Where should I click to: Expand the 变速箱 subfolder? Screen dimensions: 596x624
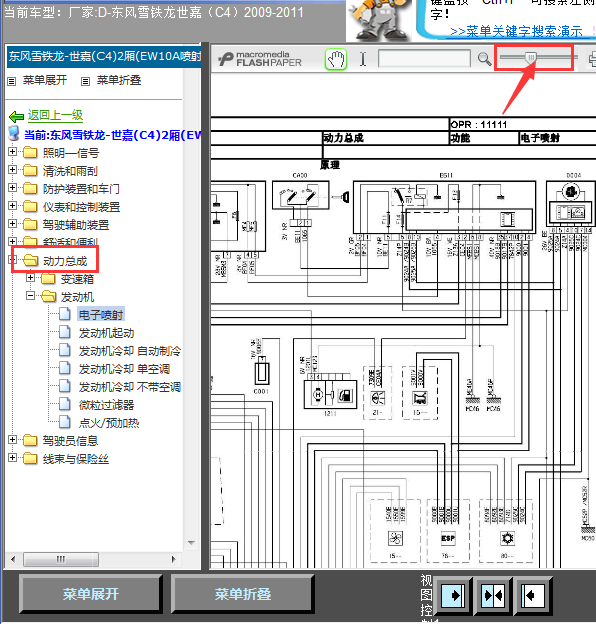pyautogui.click(x=30, y=278)
